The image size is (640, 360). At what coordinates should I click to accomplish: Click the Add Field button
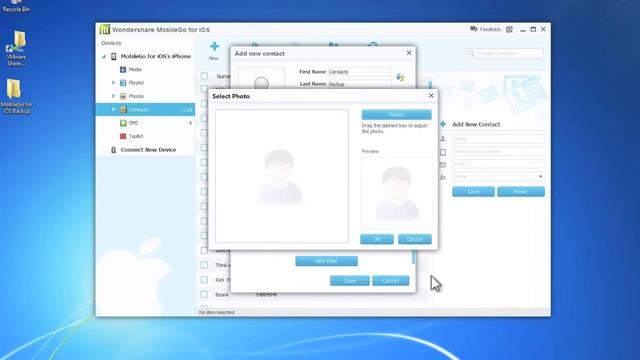[x=327, y=261]
